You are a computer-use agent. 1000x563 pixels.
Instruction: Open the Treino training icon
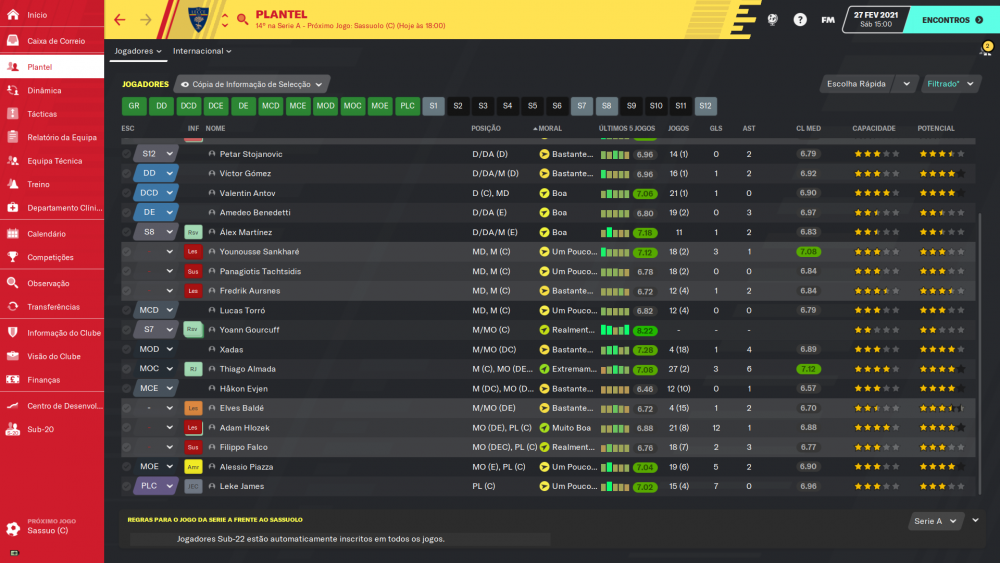pos(13,184)
